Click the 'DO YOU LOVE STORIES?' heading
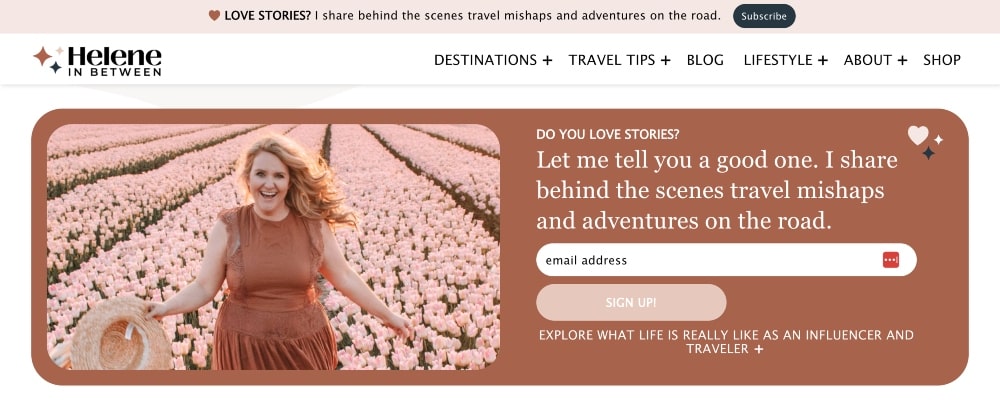Viewport: 1000px width, 400px height. pyautogui.click(x=608, y=135)
